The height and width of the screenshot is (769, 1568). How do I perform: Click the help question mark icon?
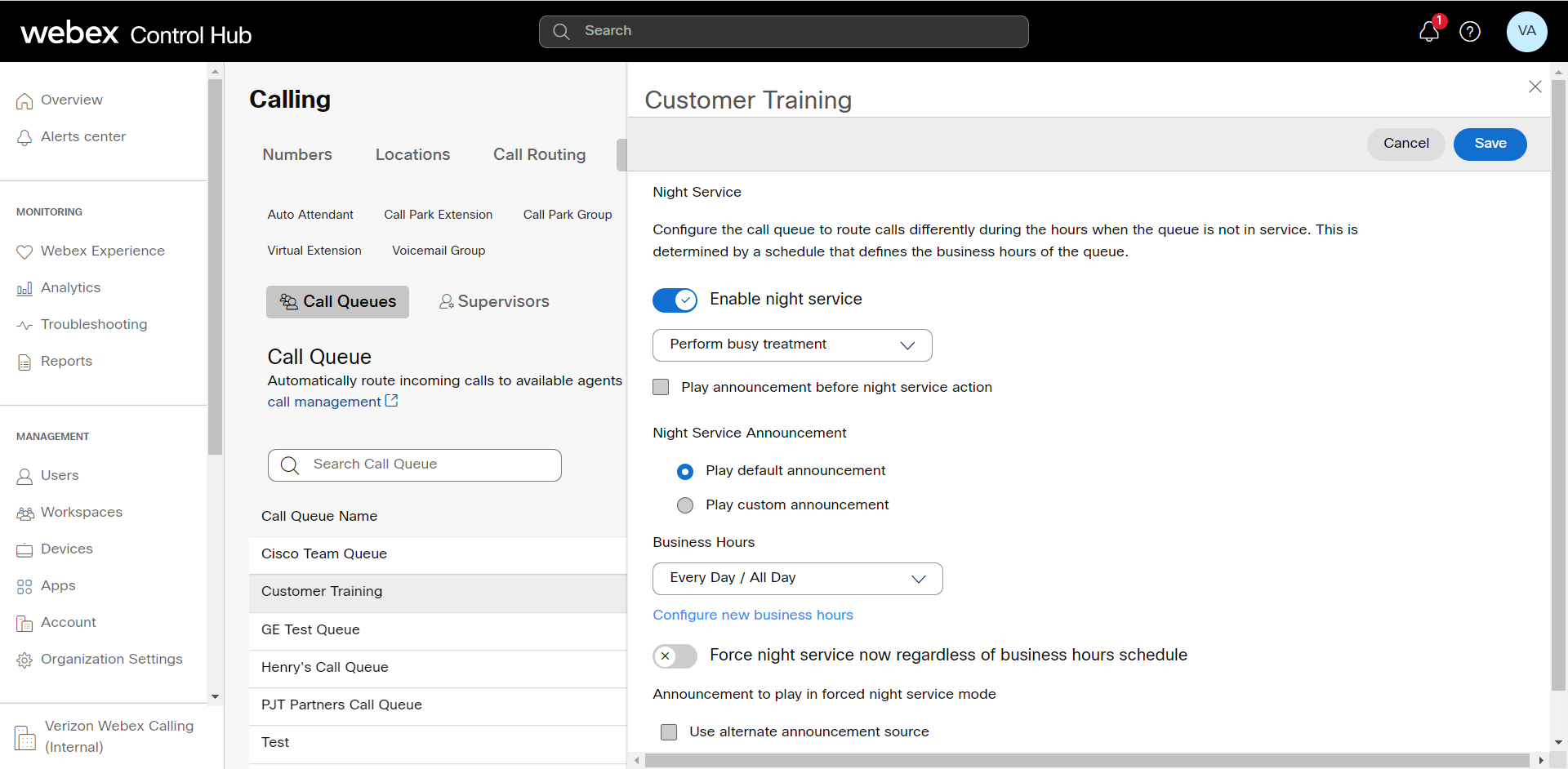tap(1470, 32)
